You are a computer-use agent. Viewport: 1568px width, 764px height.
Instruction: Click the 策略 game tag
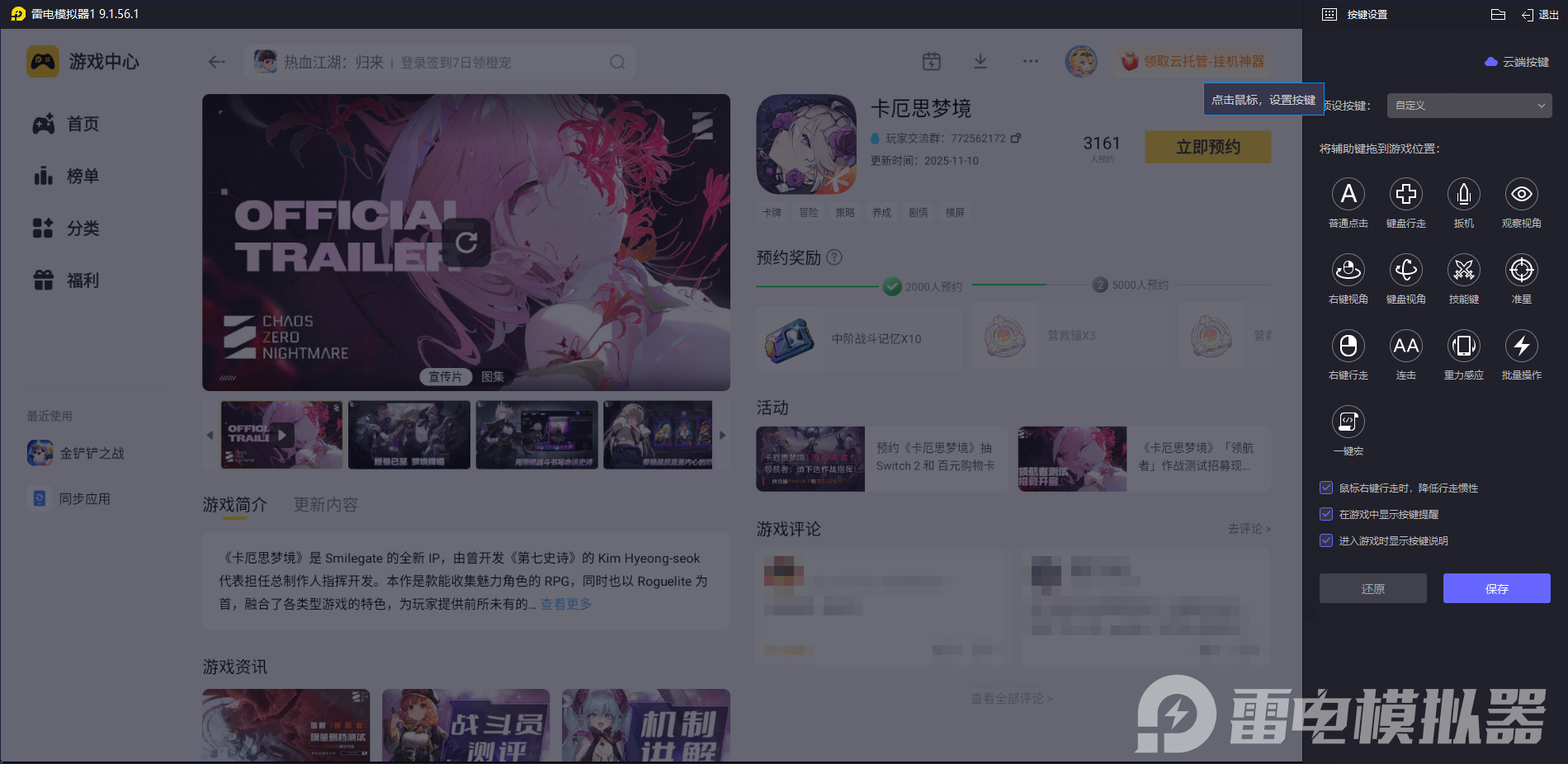point(845,213)
